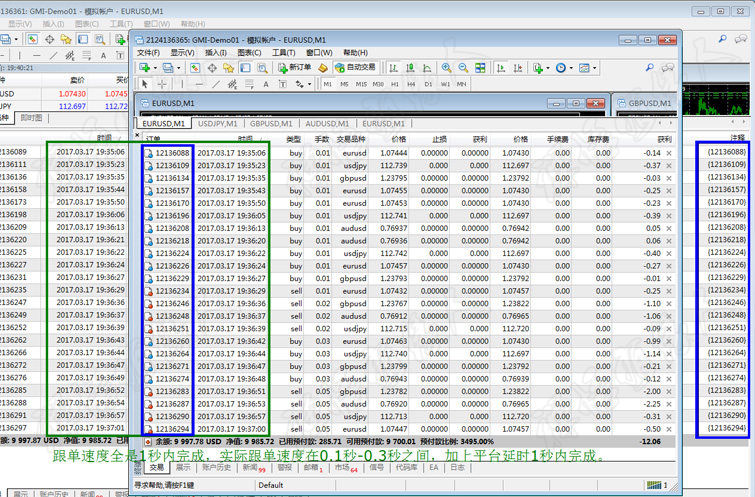The height and width of the screenshot is (497, 755).
Task: Open the MetaEditor yellow book icon
Action: [323, 68]
